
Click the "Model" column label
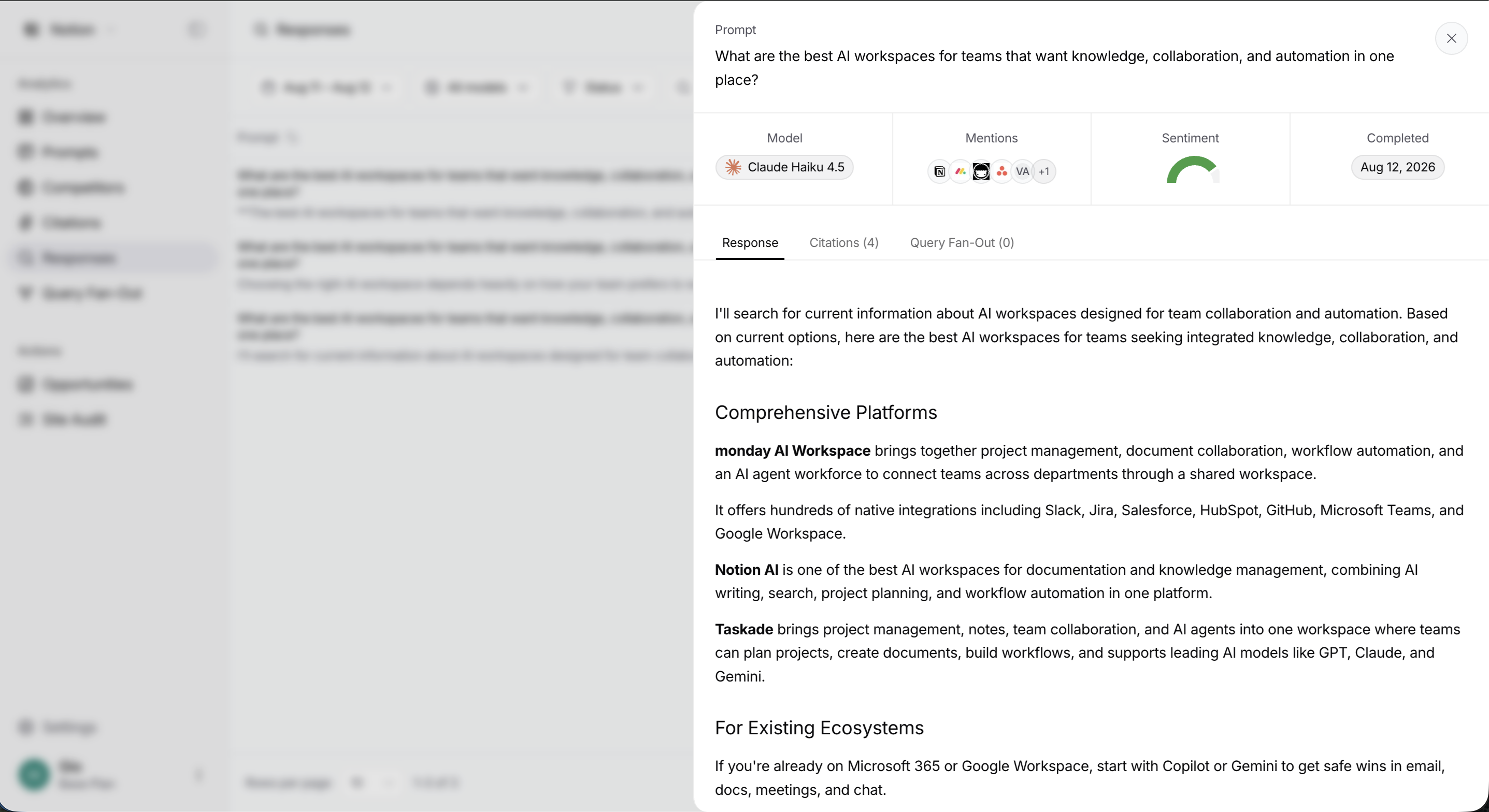784,138
